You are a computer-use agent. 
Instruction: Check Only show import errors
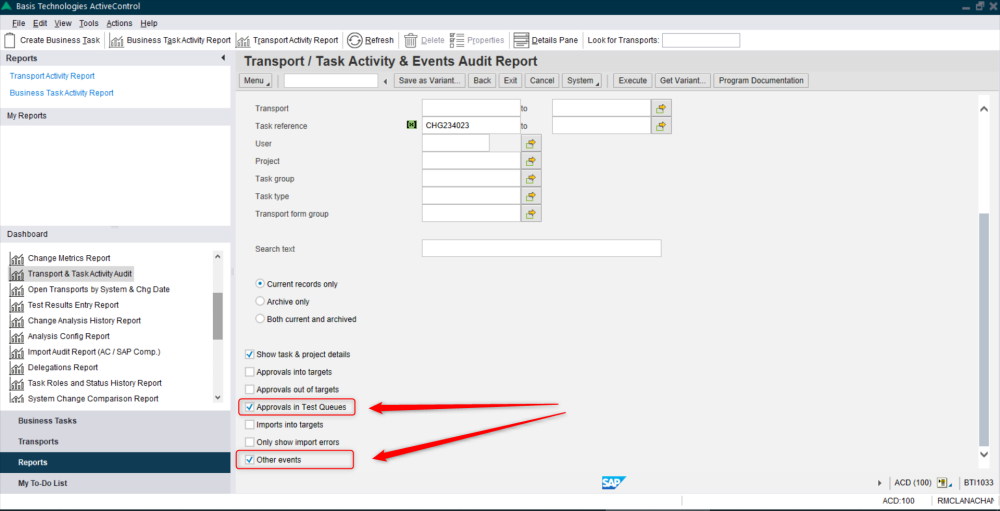pyautogui.click(x=249, y=442)
